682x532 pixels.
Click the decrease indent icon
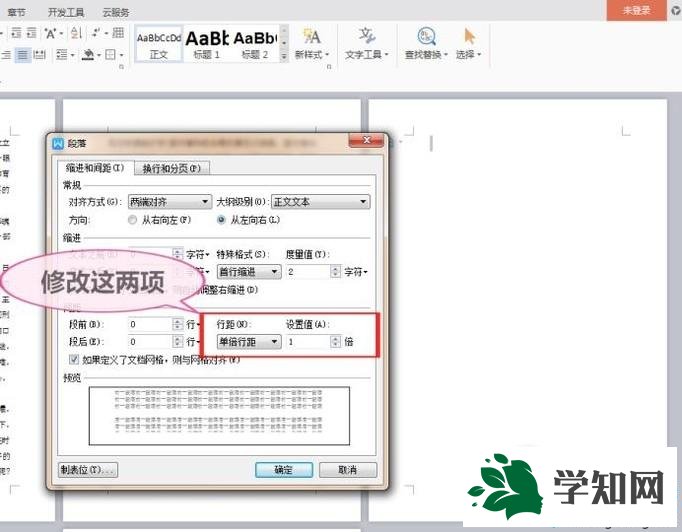click(x=16, y=33)
